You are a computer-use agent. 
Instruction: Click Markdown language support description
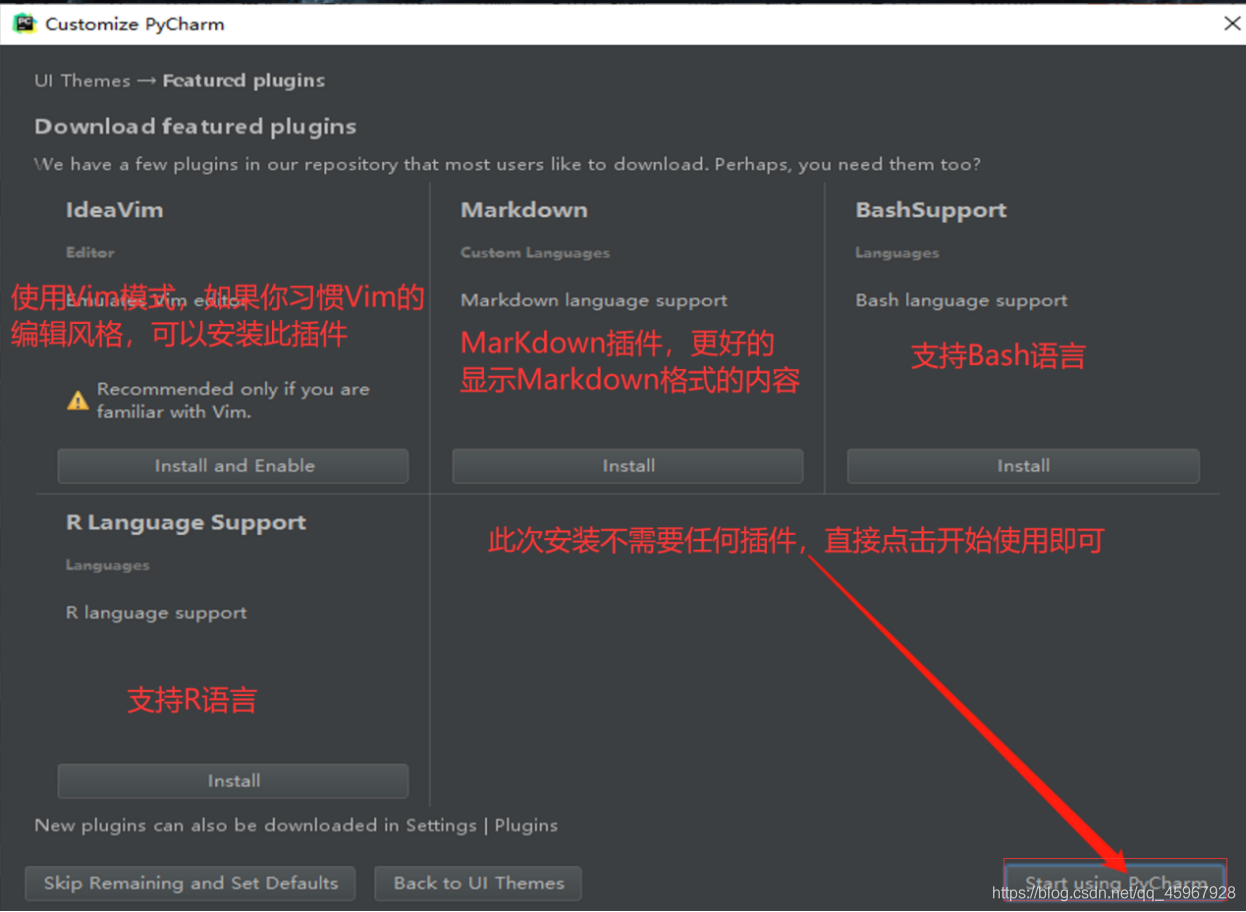594,300
